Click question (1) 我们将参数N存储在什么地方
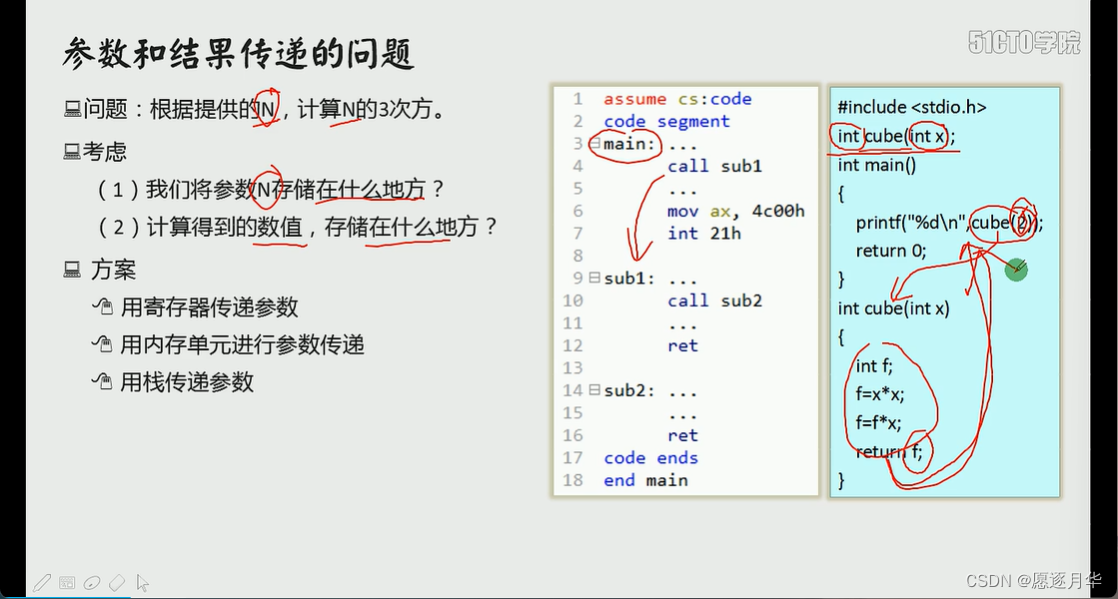 click(272, 189)
